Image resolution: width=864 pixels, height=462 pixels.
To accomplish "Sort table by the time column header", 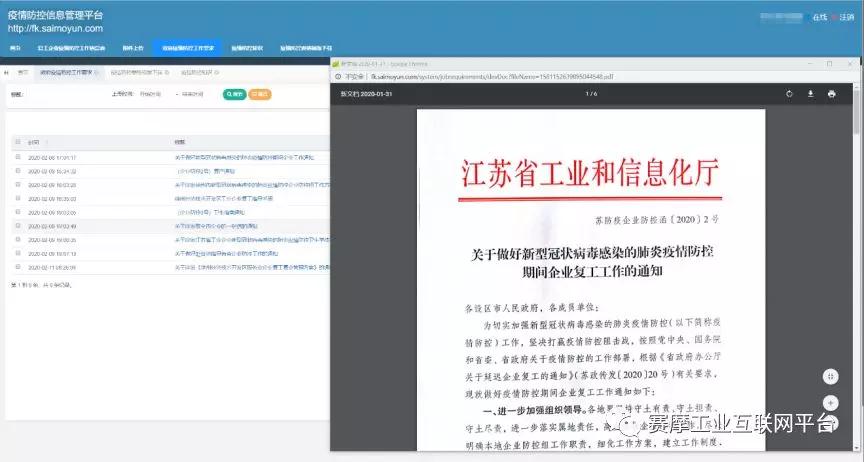I will [35, 142].
